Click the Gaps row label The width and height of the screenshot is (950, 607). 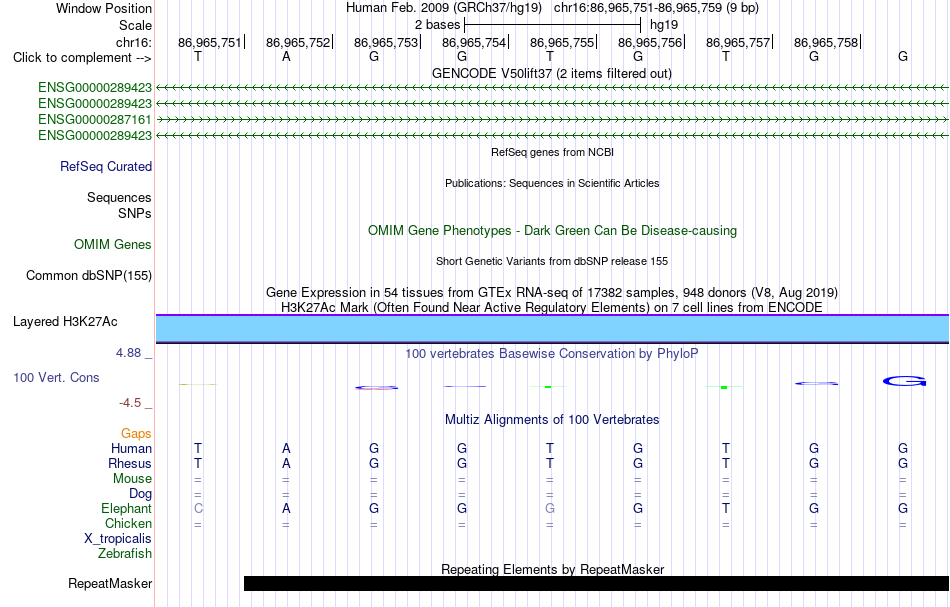[136, 433]
